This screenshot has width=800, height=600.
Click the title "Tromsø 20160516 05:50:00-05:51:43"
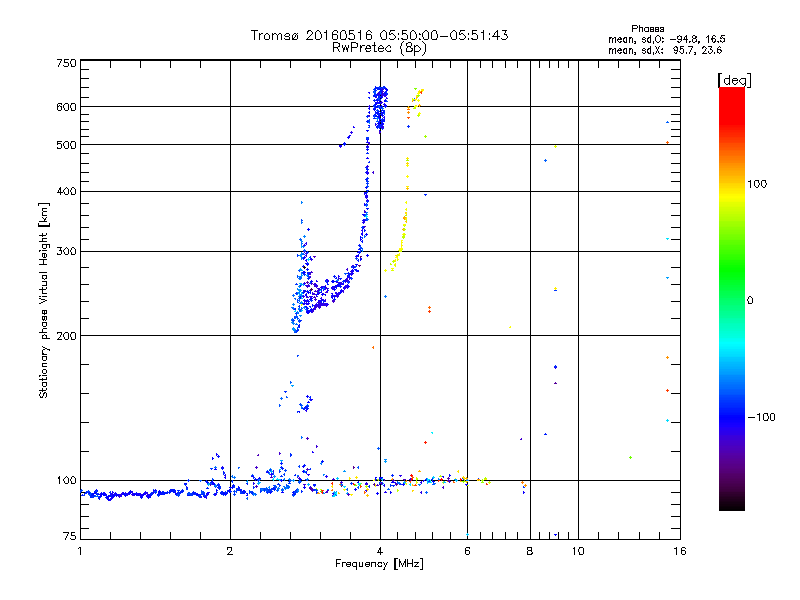pyautogui.click(x=379, y=35)
